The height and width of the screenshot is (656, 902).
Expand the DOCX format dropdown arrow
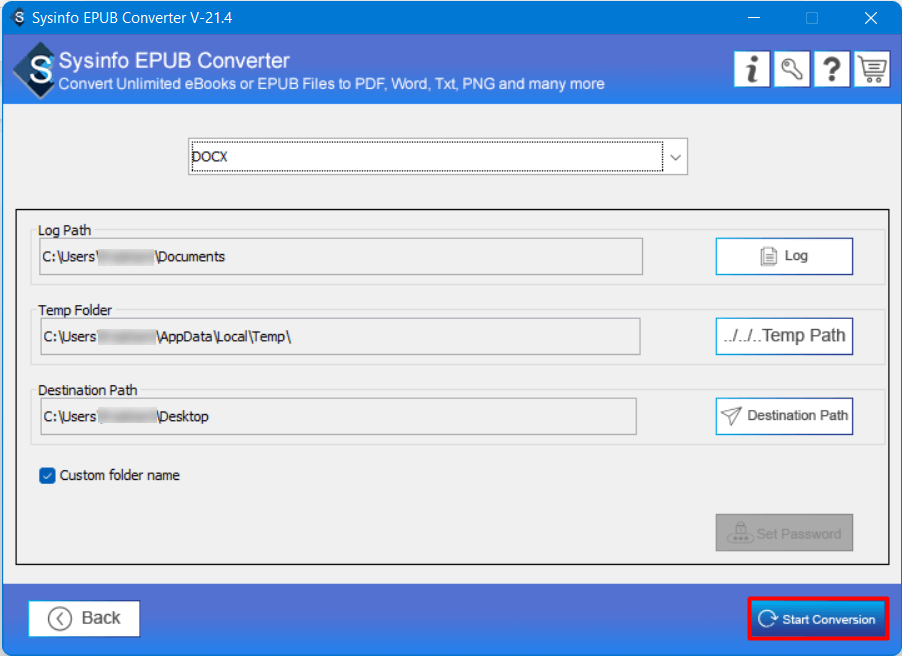click(x=675, y=157)
